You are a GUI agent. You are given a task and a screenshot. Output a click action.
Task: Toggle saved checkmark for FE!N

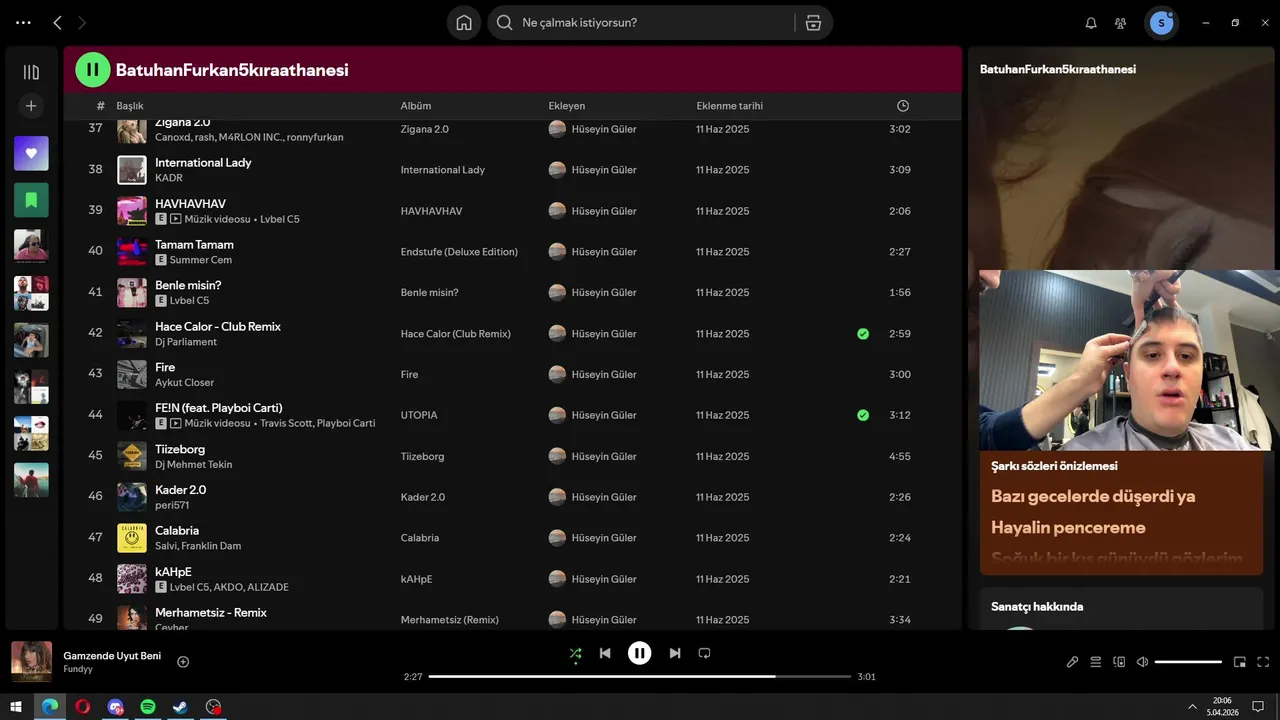pos(863,415)
